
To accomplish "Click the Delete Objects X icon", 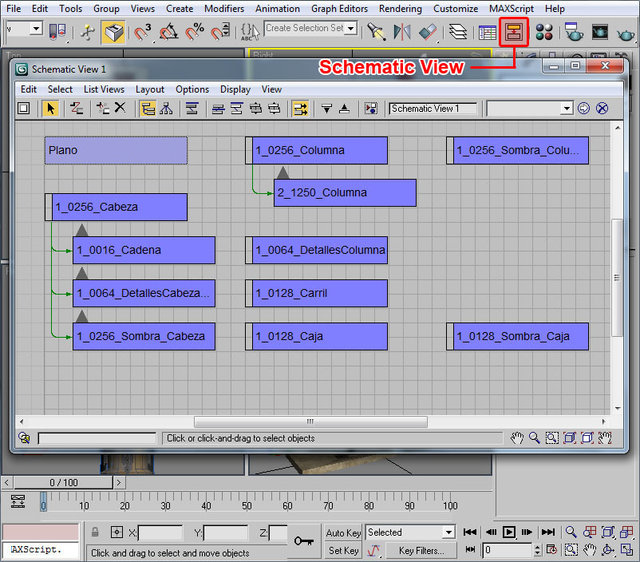I will (120, 108).
